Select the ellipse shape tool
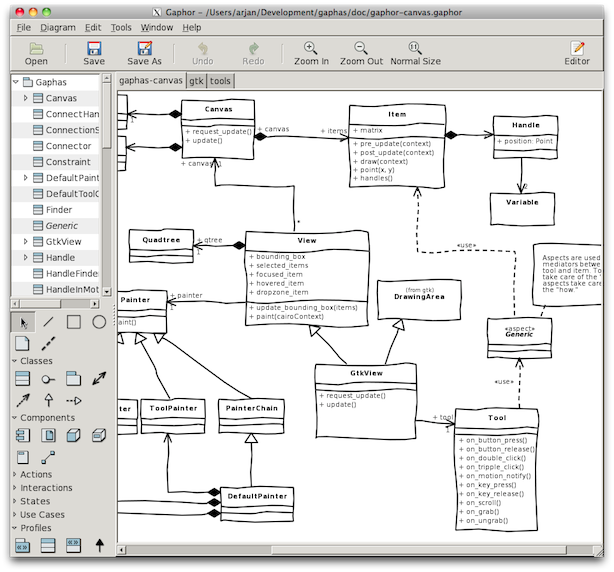Image resolution: width=614 pixels, height=572 pixels. click(x=99, y=322)
